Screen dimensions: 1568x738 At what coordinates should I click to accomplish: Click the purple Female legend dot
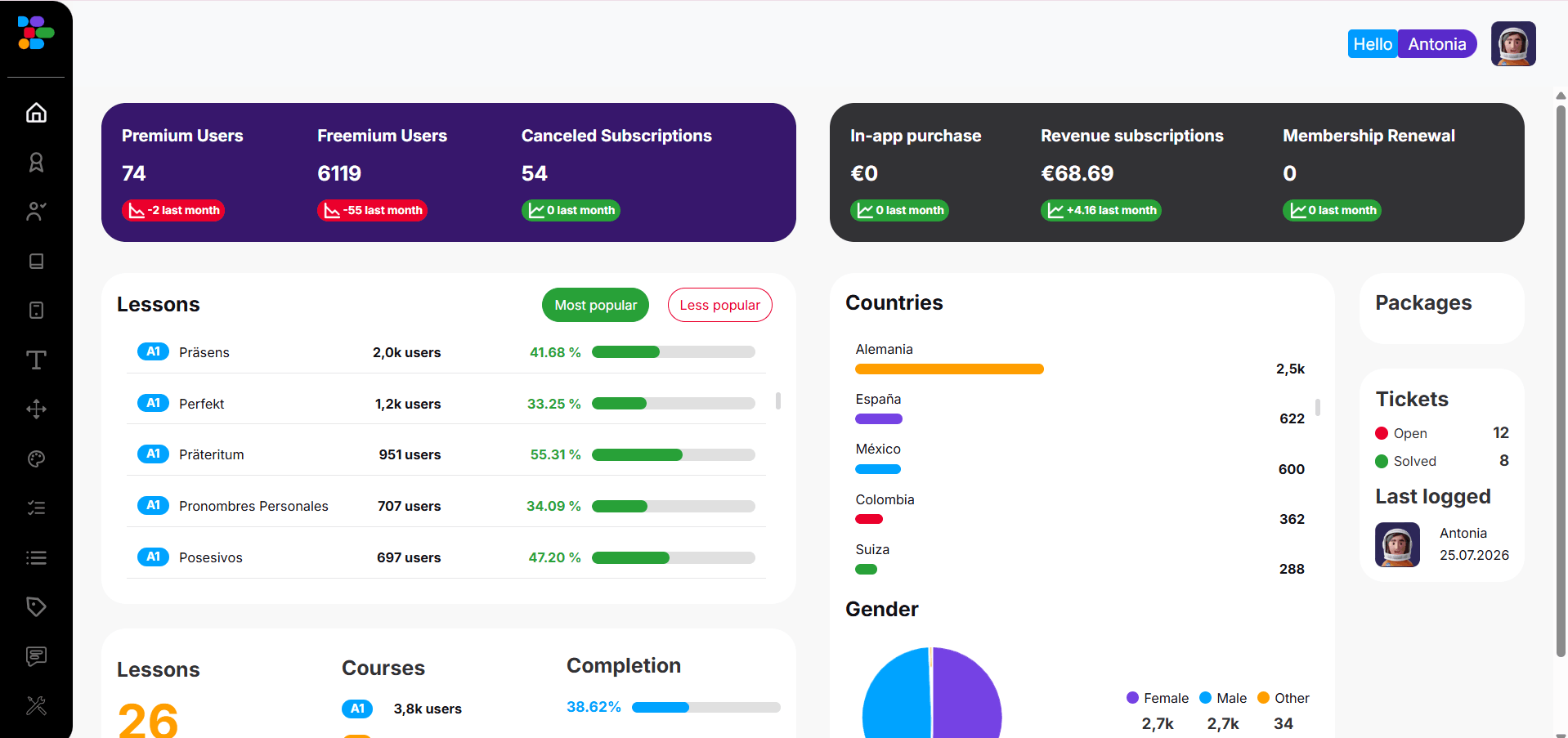tap(1132, 697)
